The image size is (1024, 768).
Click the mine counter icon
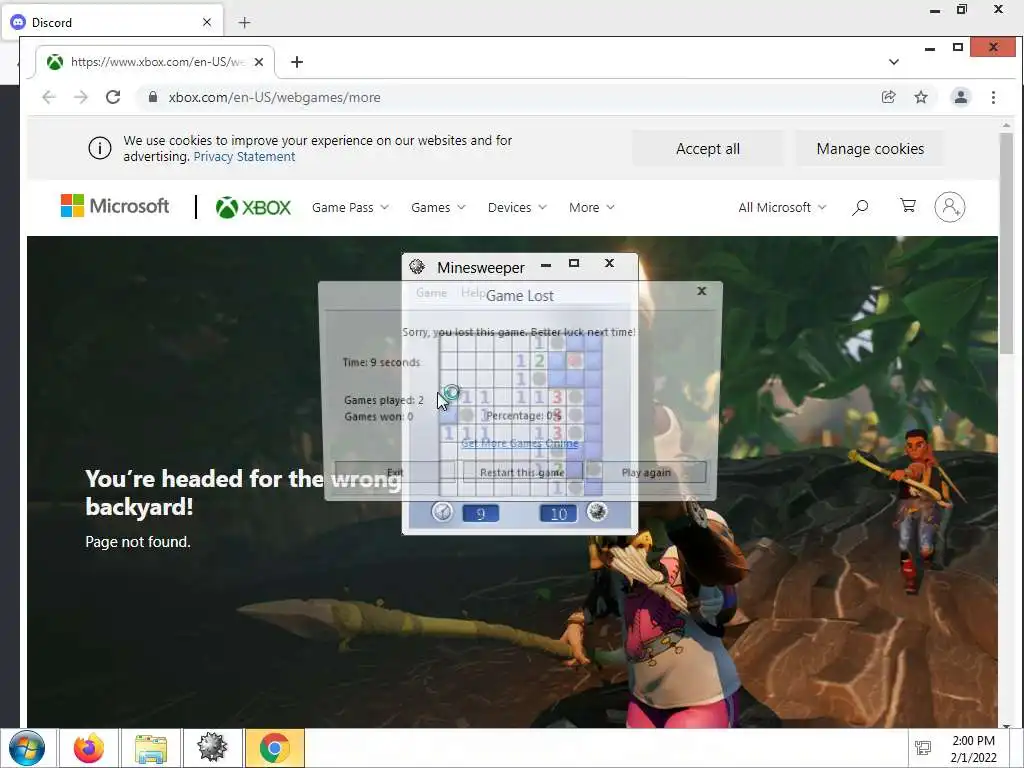(x=597, y=511)
